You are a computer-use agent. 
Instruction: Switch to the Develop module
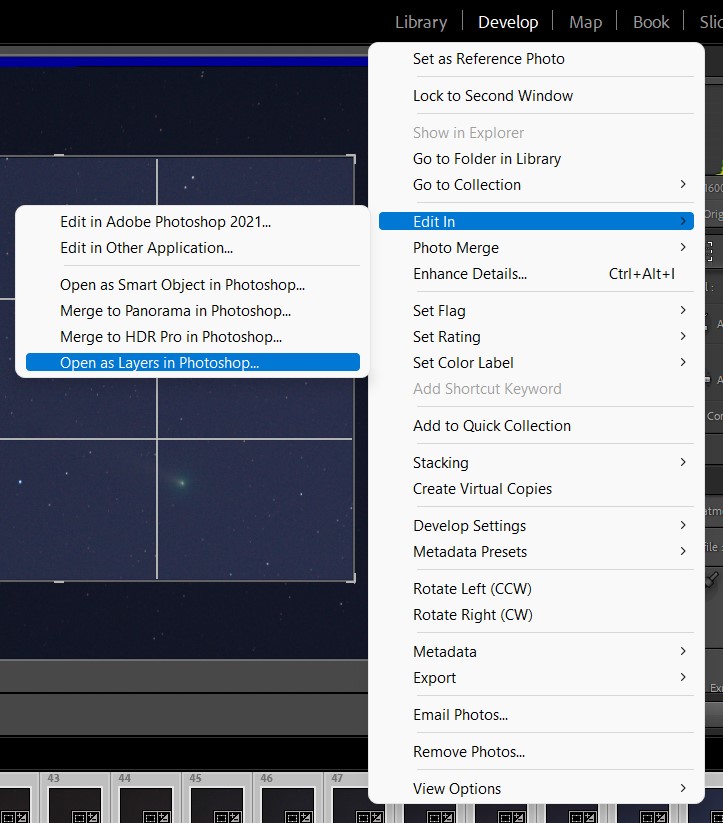coord(508,22)
